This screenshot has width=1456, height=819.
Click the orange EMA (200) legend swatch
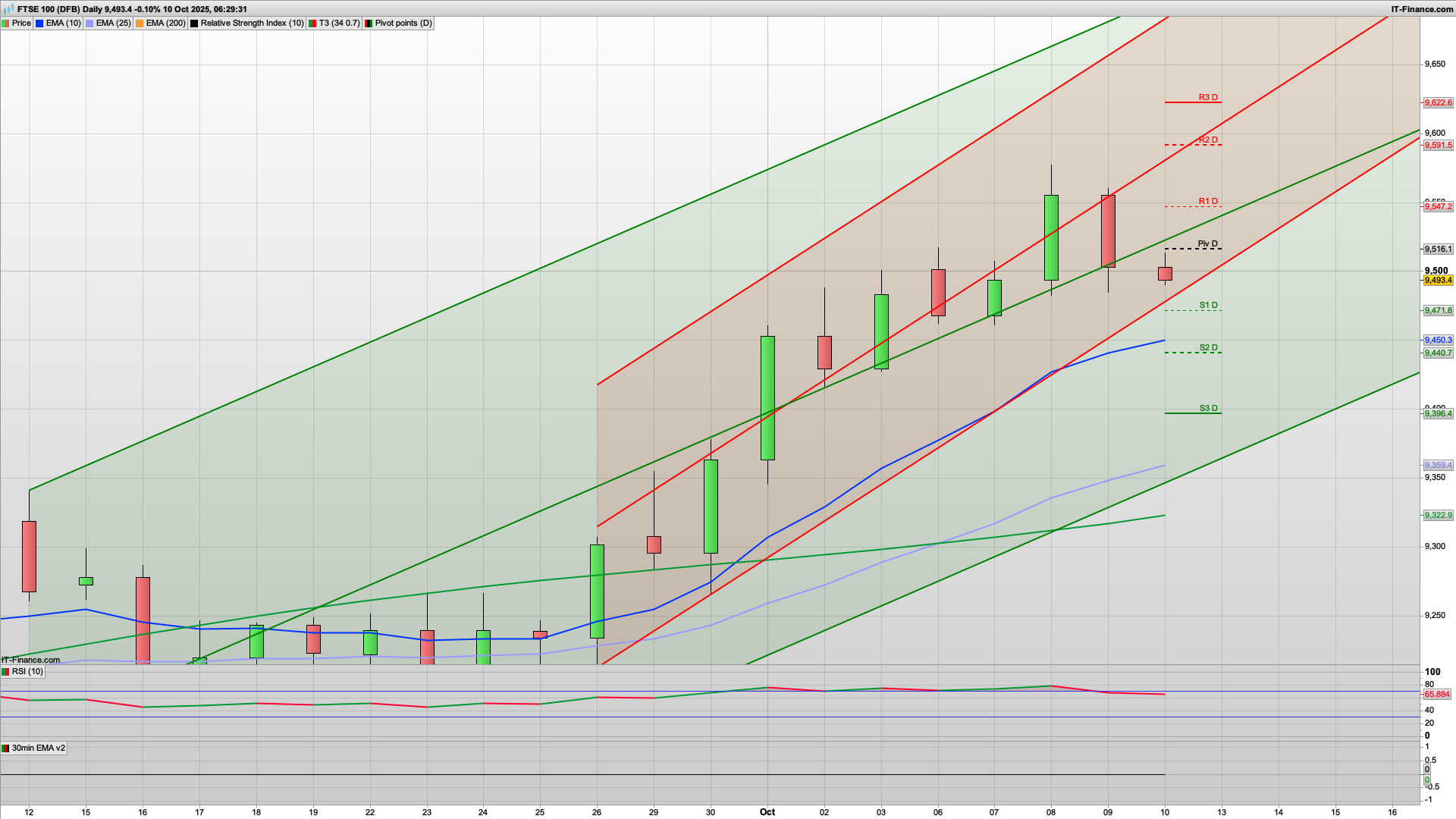[x=140, y=24]
